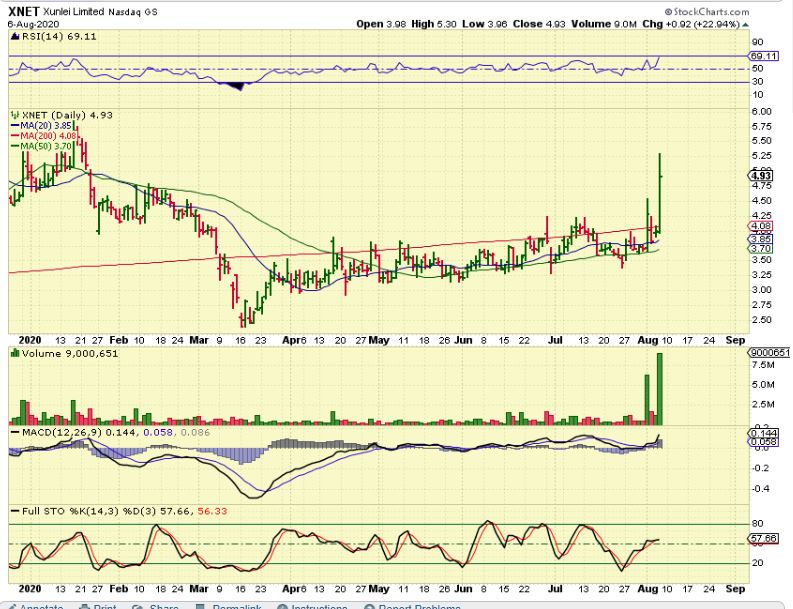This screenshot has width=793, height=609.
Task: Open the Print link below chart
Action: tap(98, 605)
